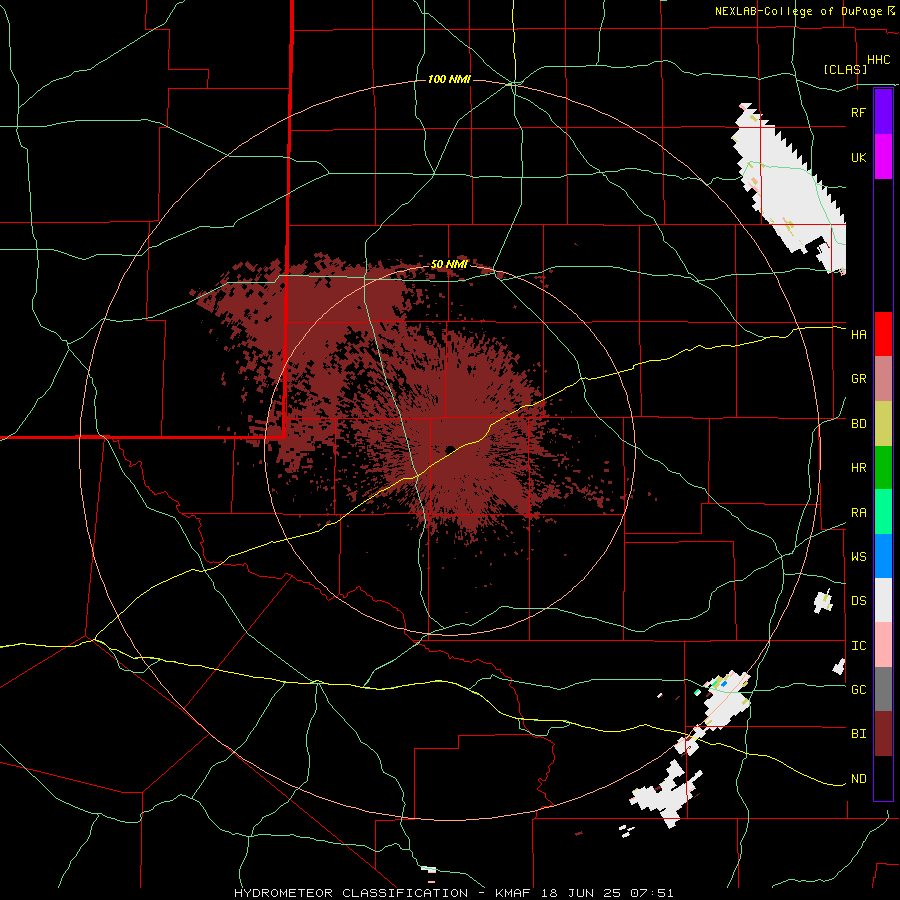Click the BD legend label
Screen dimensions: 900x900
tap(858, 424)
